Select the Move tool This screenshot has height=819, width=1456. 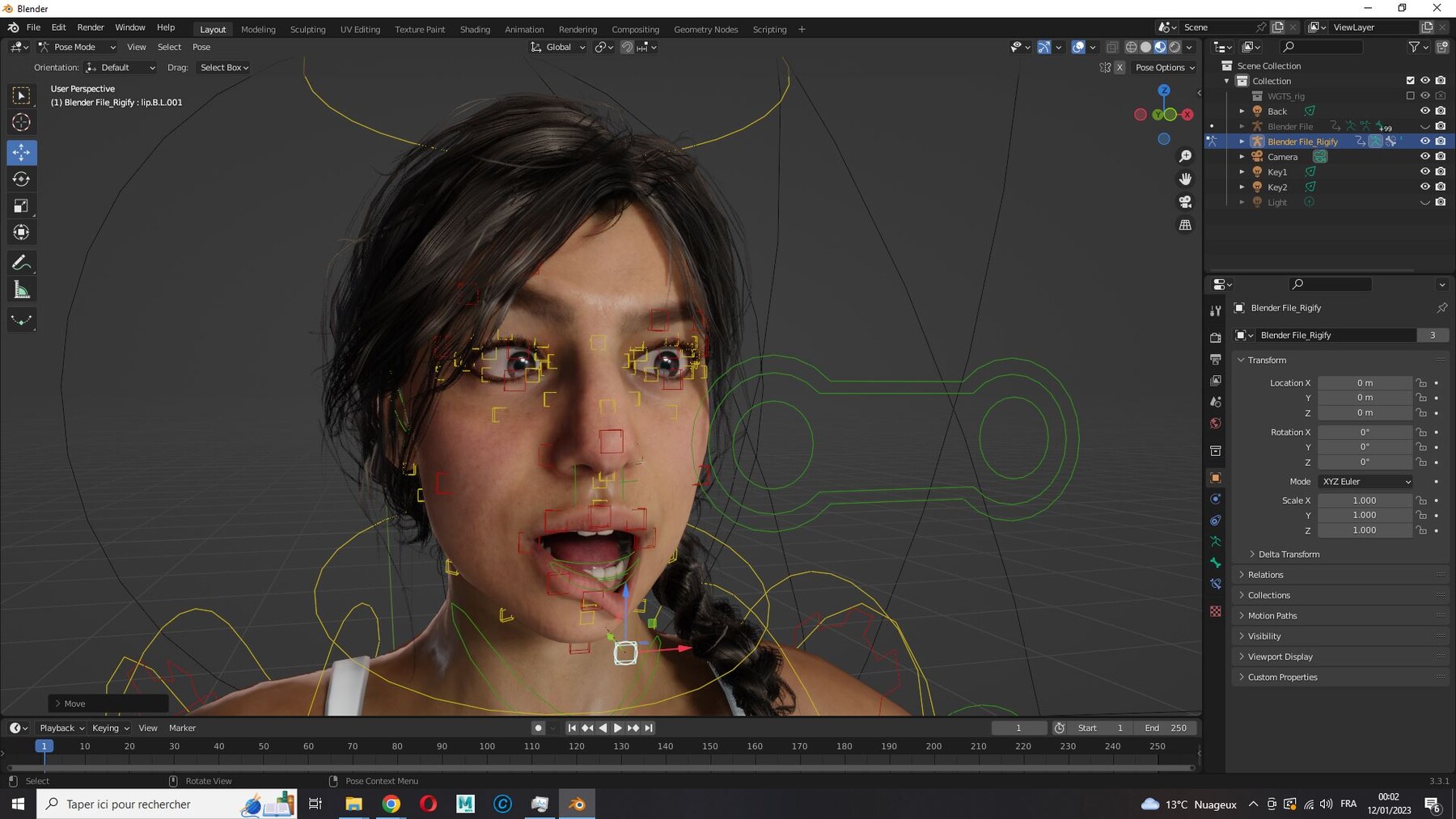(22, 152)
